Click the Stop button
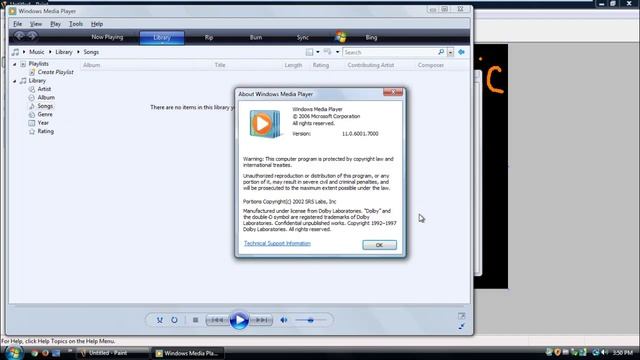 coord(196,320)
